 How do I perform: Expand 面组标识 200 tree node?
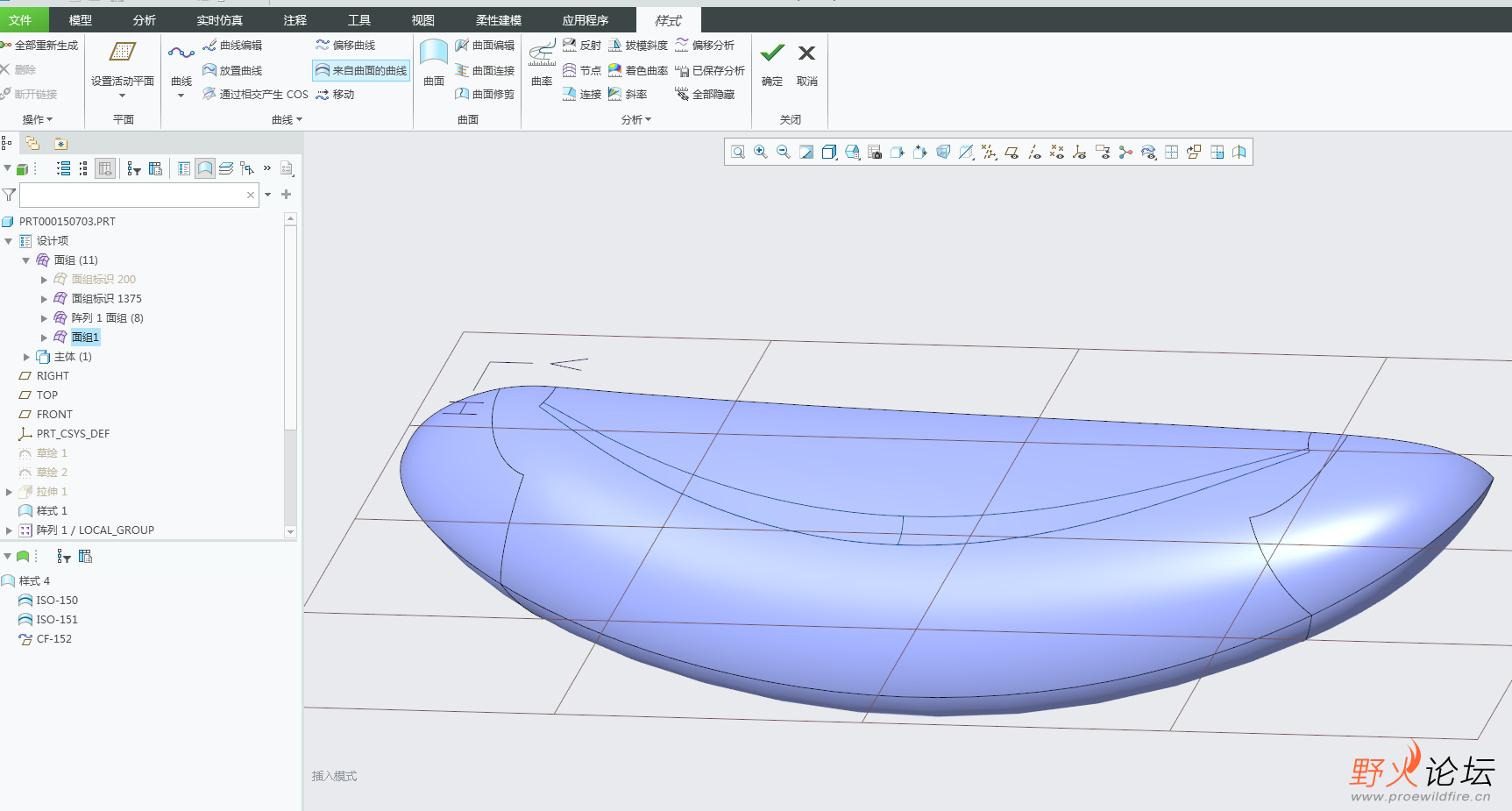click(44, 280)
